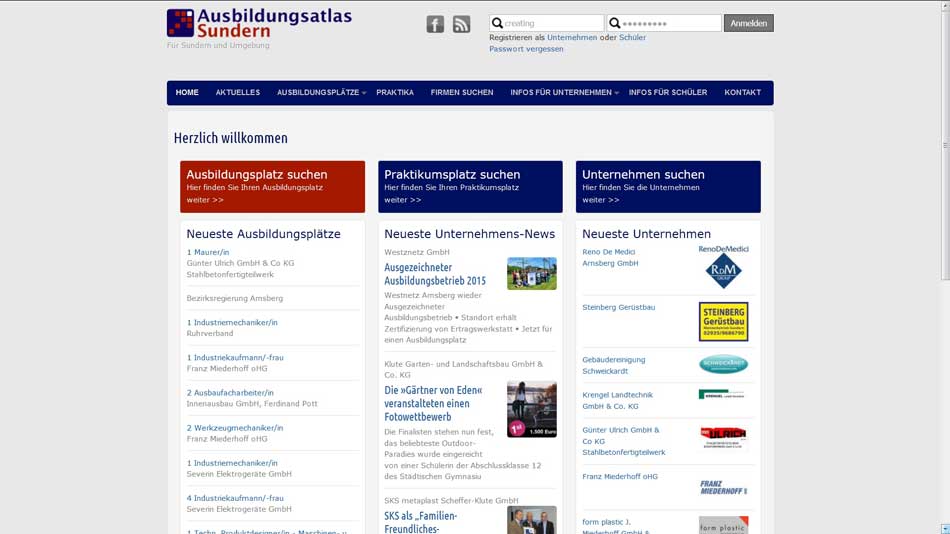Click the Ausbildungsatlas Sundern logo
This screenshot has height=534, width=950.
(259, 24)
